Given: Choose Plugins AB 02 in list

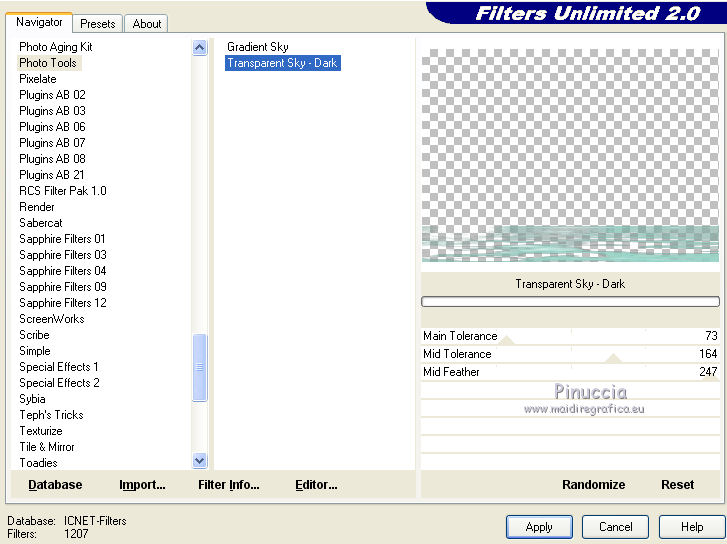Looking at the screenshot, I should point(52,95).
